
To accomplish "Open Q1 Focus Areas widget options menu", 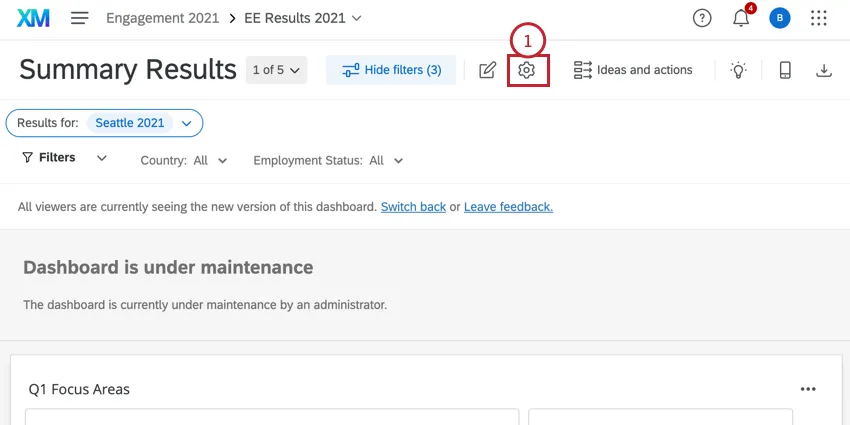I will 808,389.
